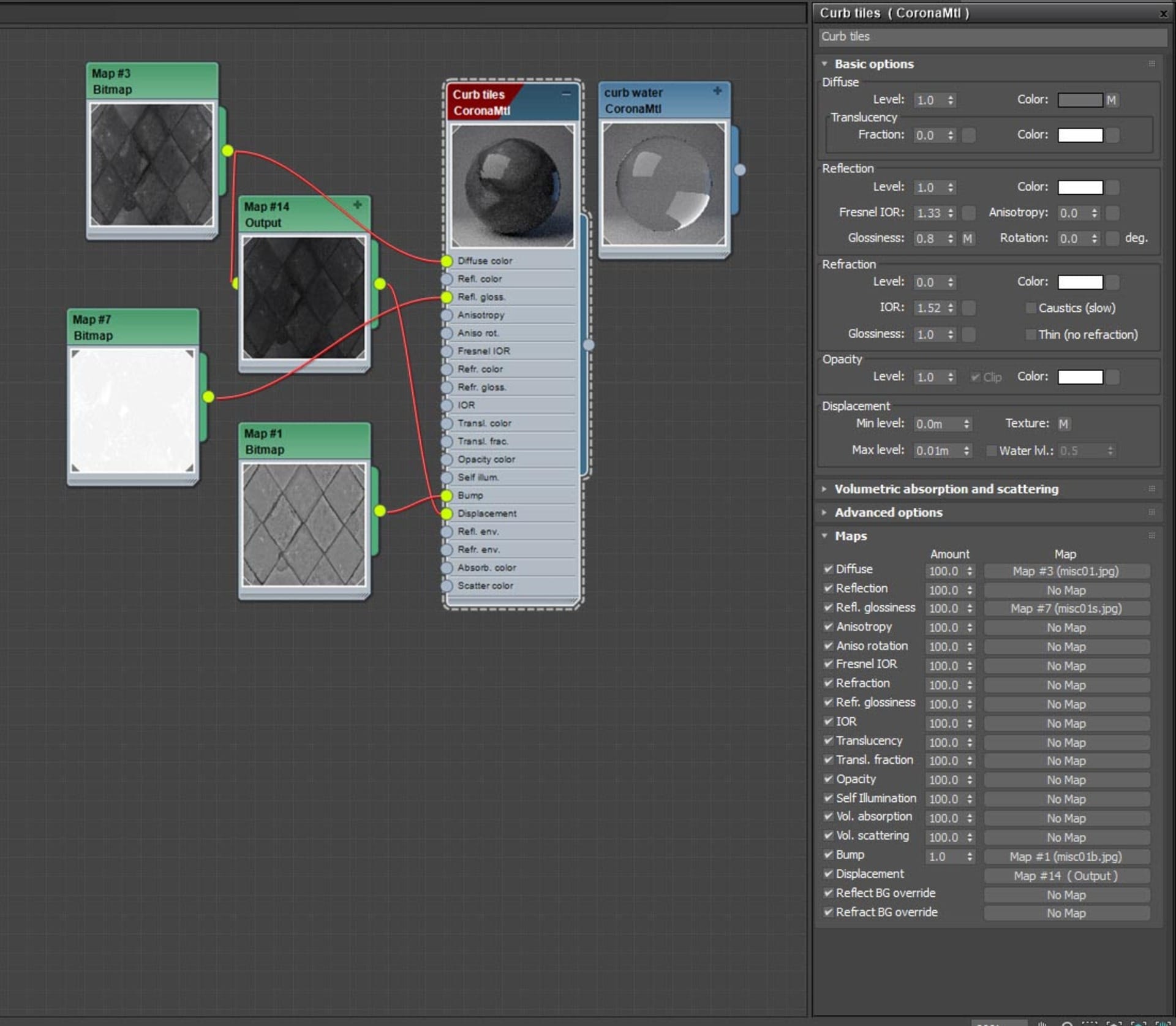Close the Curb tiles parameter panel
Image resolution: width=1176 pixels, height=1026 pixels.
click(x=1163, y=13)
